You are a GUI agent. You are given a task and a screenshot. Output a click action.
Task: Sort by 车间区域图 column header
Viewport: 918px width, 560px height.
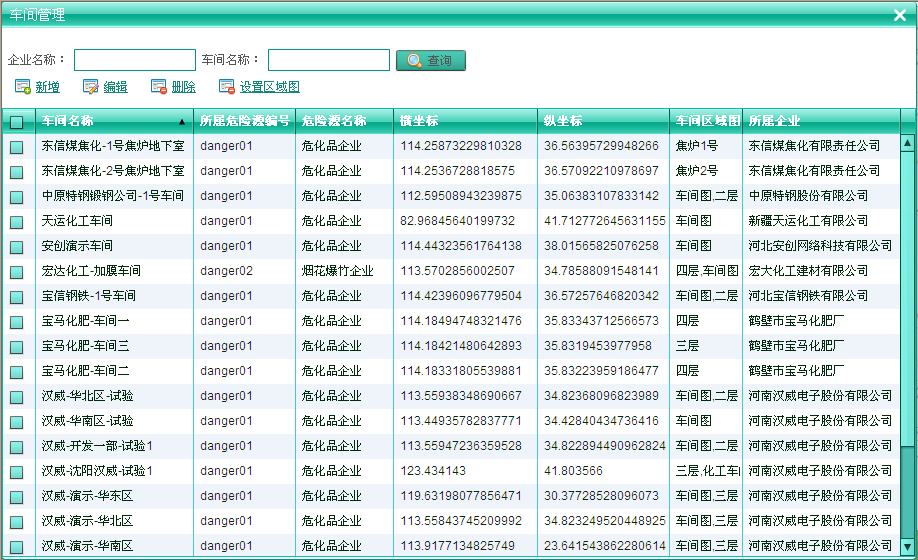pos(706,121)
